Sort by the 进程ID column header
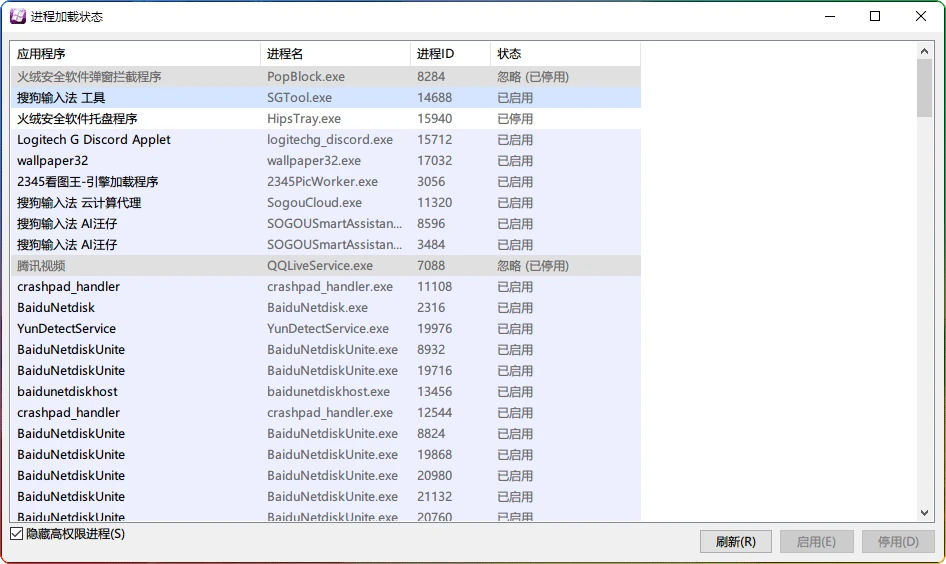 click(x=450, y=54)
